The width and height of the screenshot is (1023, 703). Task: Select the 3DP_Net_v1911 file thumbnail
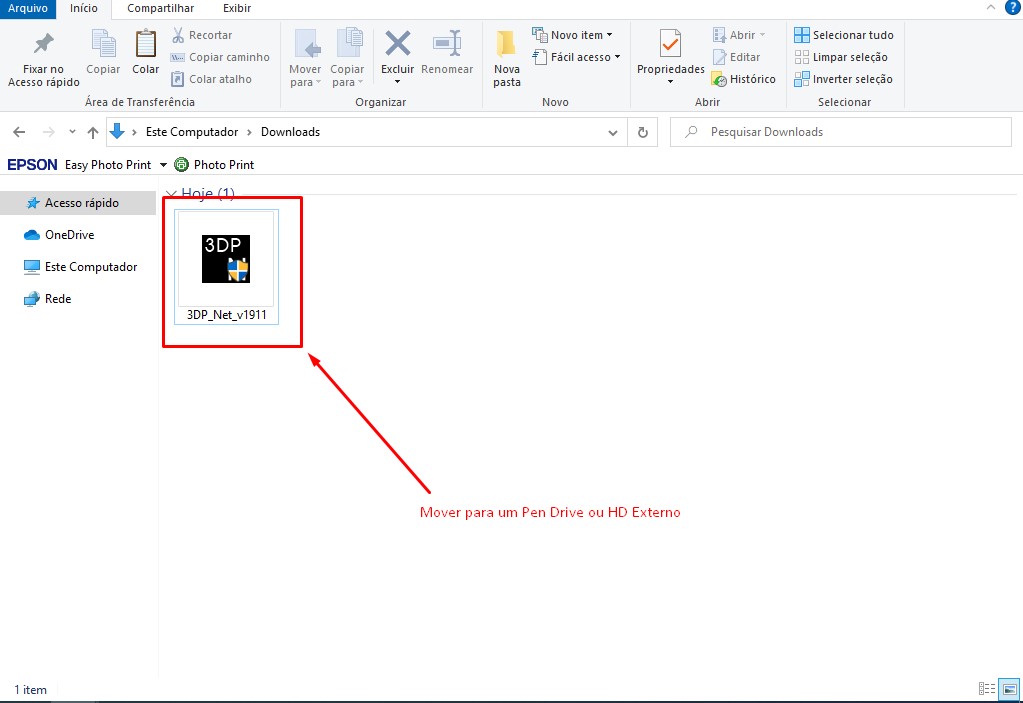226,259
